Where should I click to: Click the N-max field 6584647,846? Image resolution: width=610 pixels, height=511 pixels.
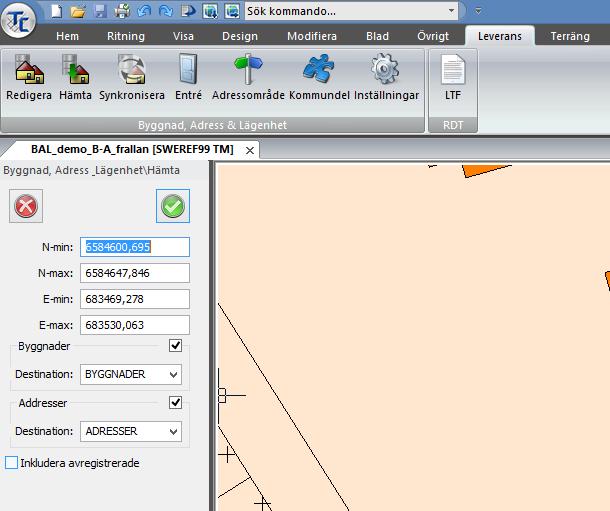tap(135, 273)
